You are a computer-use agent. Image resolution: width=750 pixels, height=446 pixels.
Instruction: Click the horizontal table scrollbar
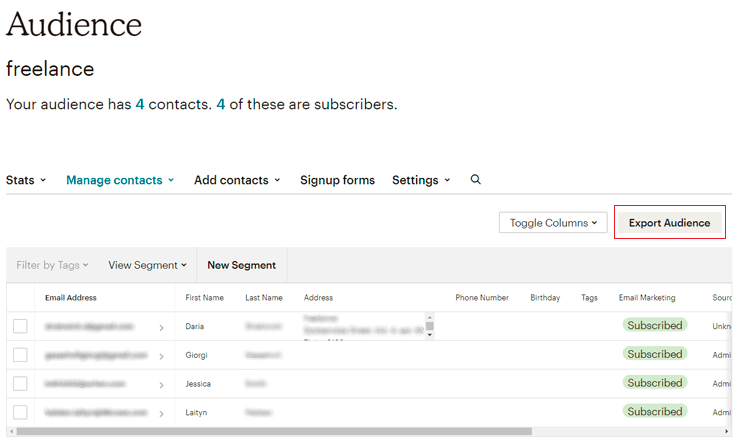(x=274, y=431)
